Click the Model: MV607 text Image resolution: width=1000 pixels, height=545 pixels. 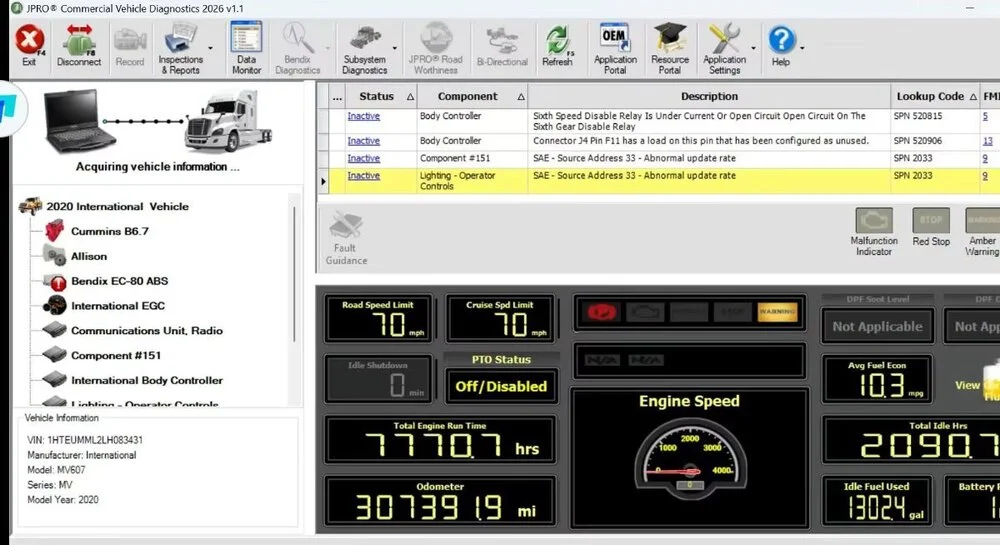coord(56,470)
